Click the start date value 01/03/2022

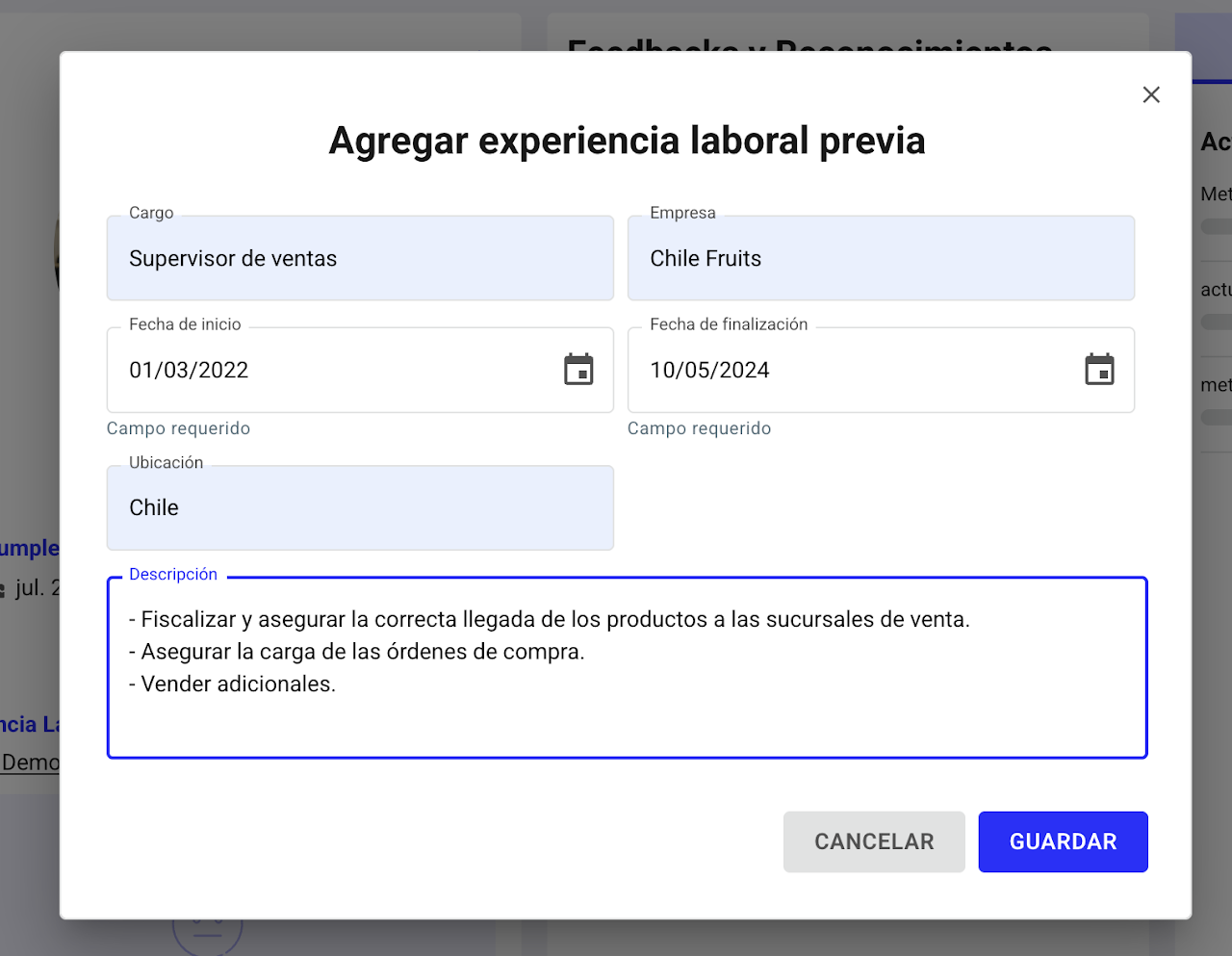click(190, 371)
